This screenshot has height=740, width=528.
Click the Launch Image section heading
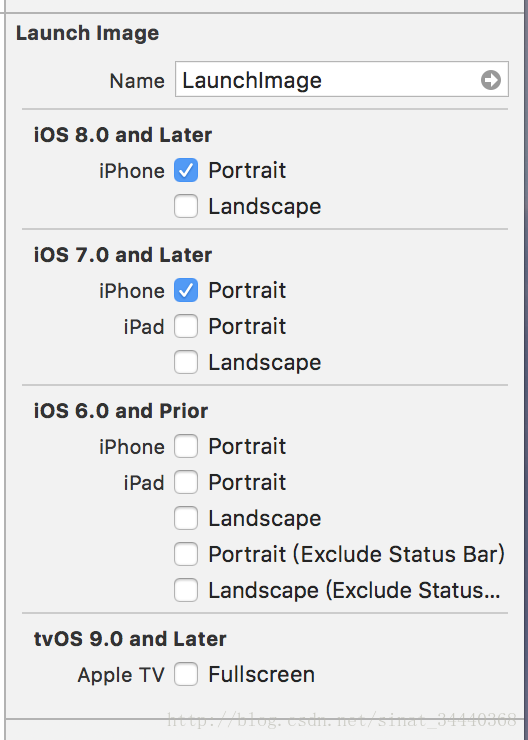[x=87, y=33]
